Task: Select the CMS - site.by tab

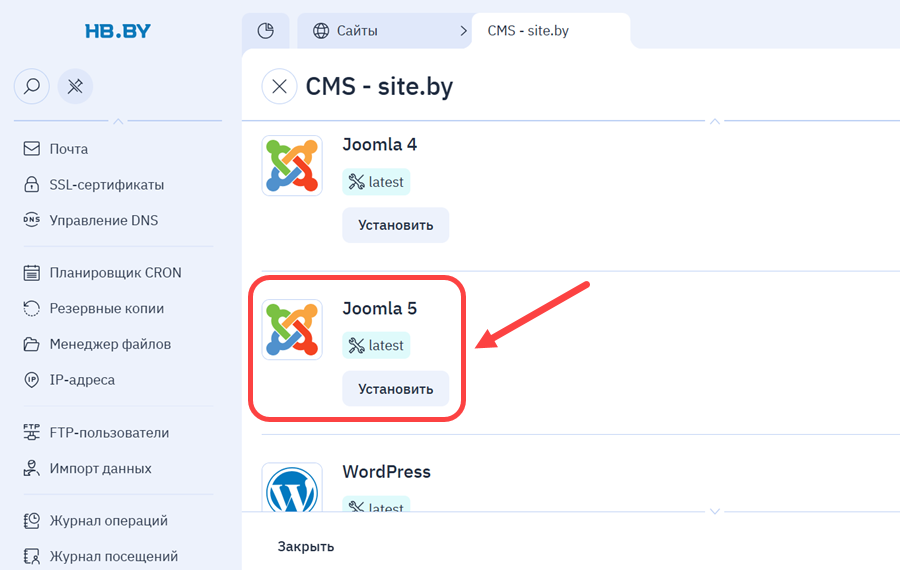Action: [551, 30]
